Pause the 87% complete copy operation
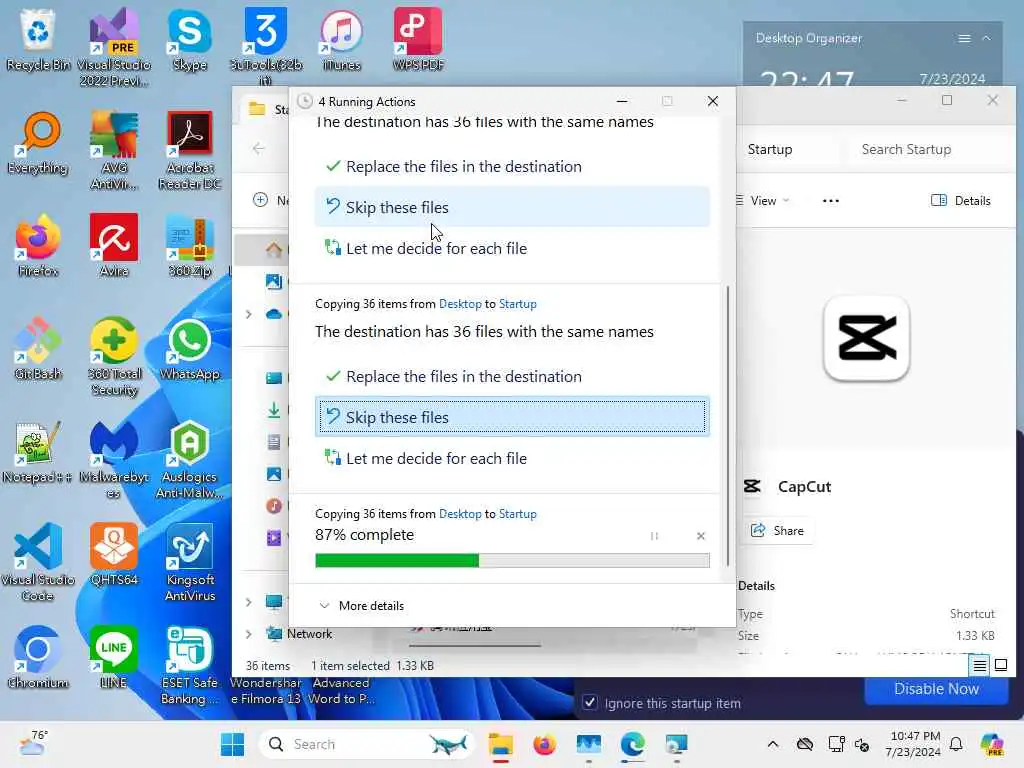1024x768 pixels. tap(654, 536)
